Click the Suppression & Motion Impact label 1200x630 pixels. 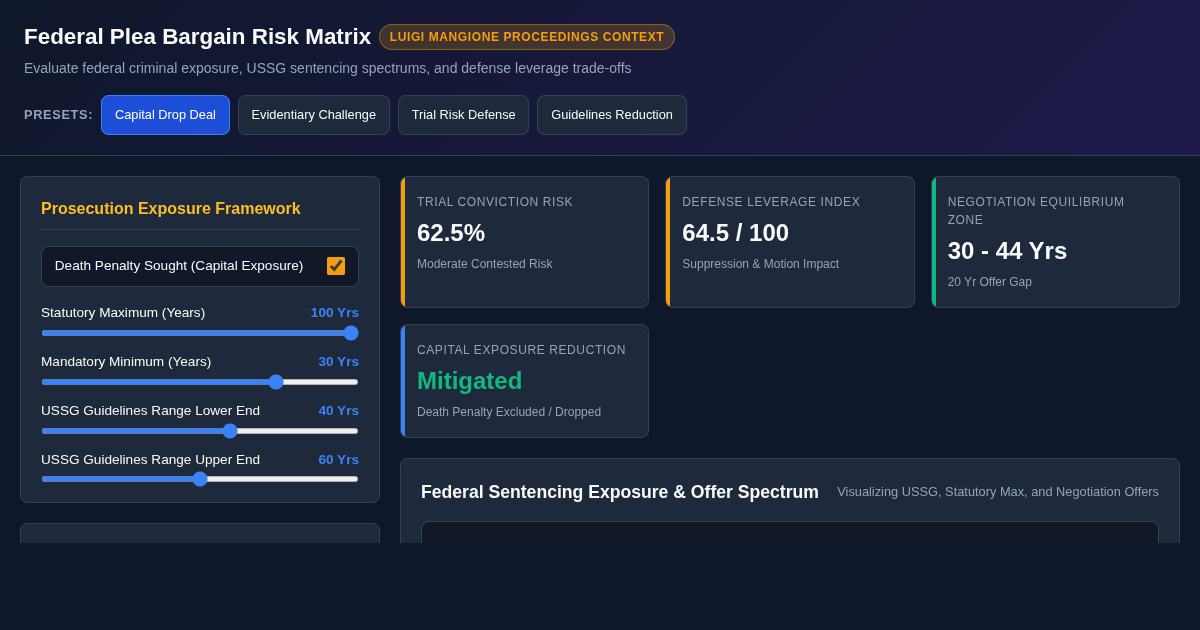761,264
